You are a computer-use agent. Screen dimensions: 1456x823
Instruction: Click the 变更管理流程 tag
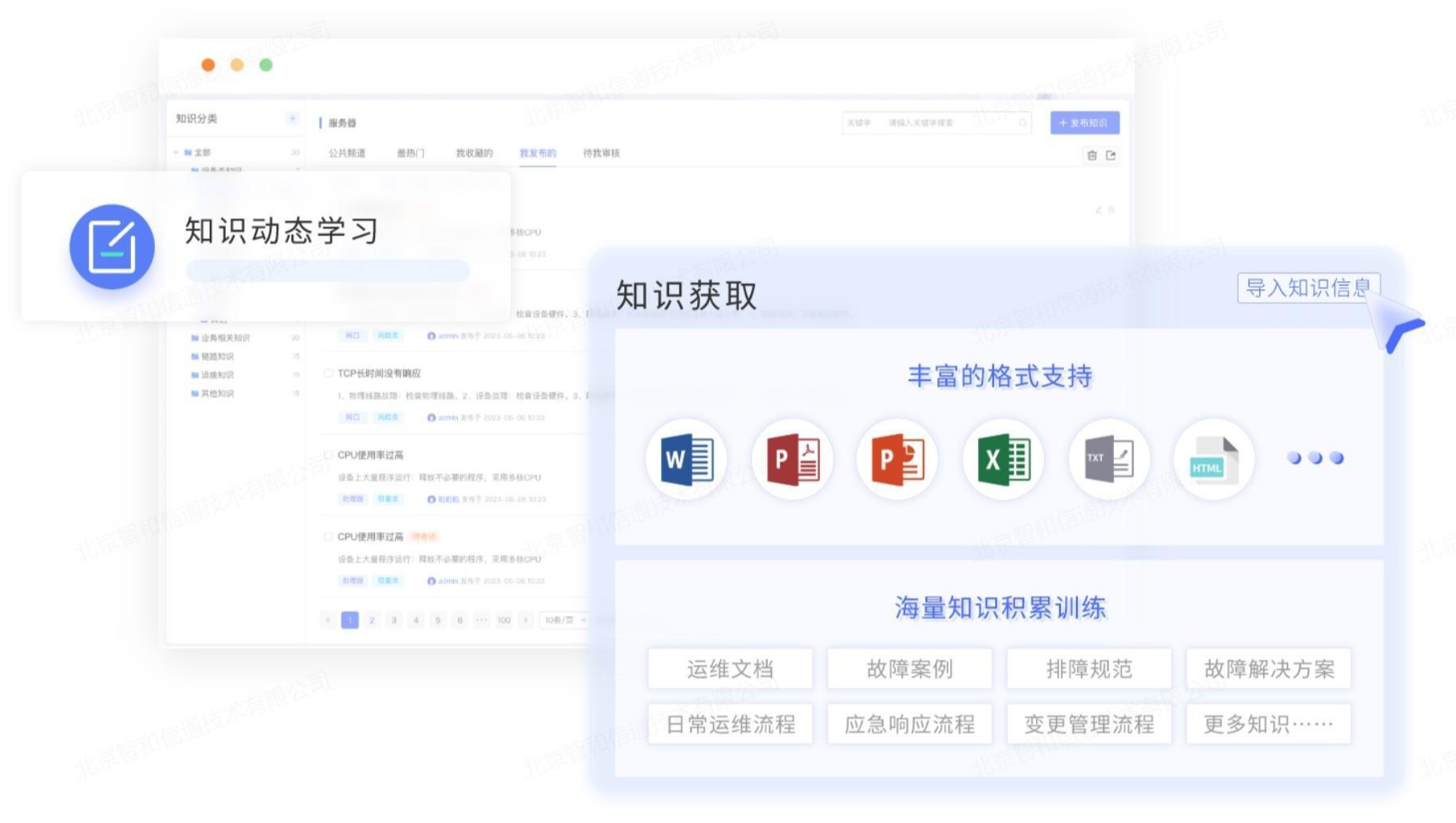(1089, 724)
